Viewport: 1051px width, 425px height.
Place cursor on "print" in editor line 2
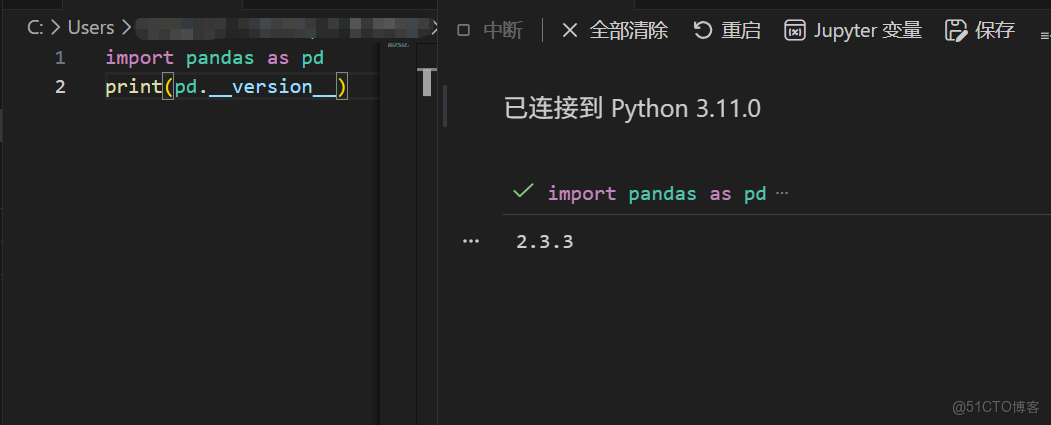(133, 87)
